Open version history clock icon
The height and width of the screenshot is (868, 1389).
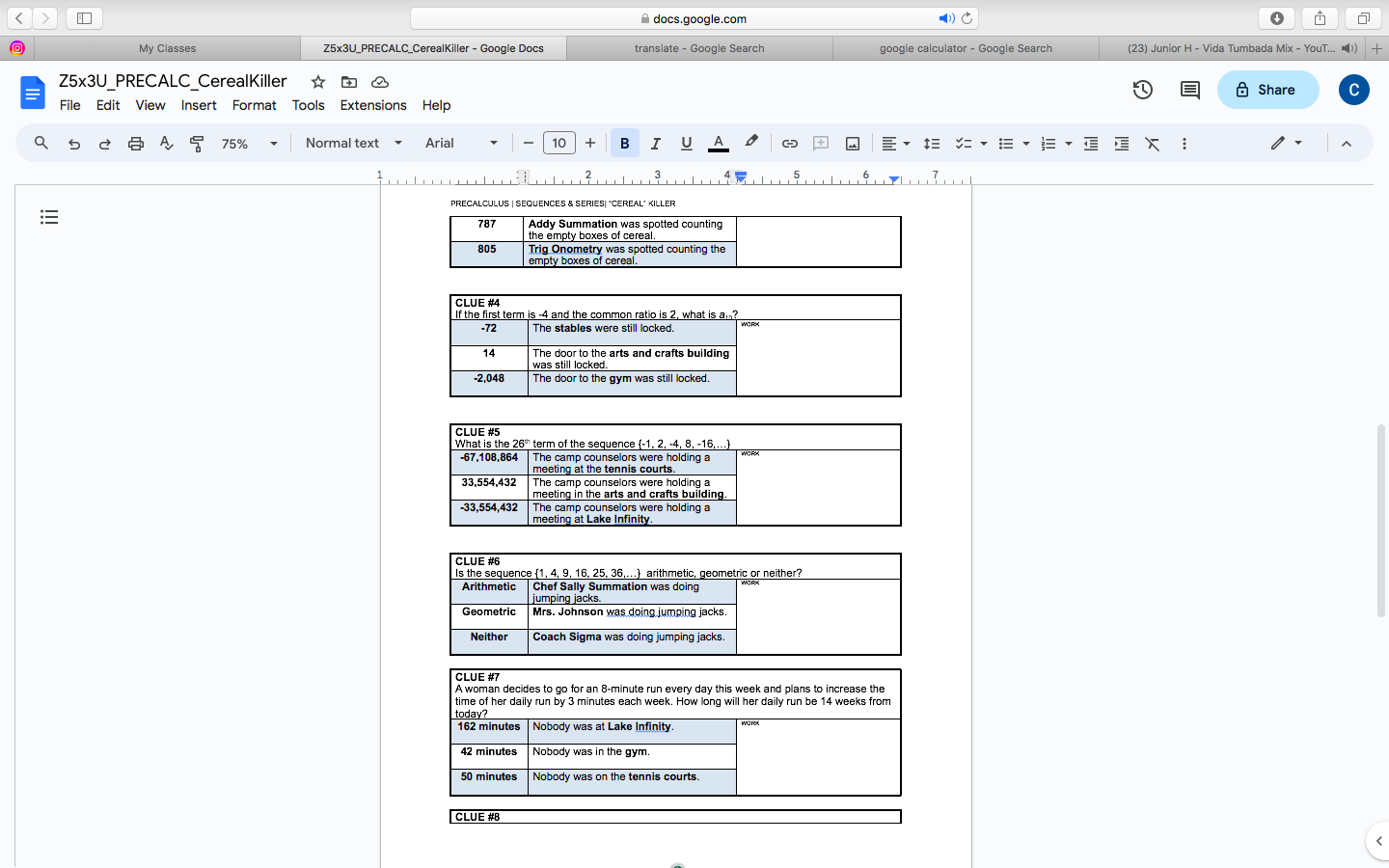1143,90
